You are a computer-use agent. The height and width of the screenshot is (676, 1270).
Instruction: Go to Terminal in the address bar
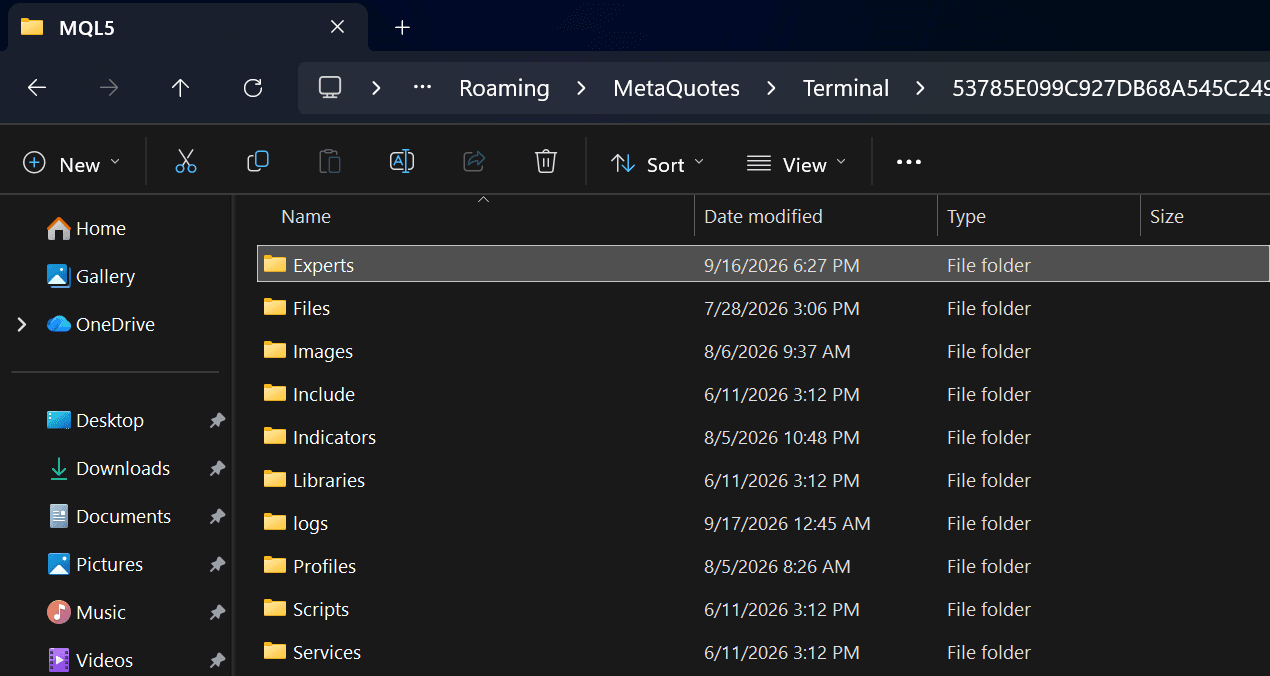coord(846,88)
